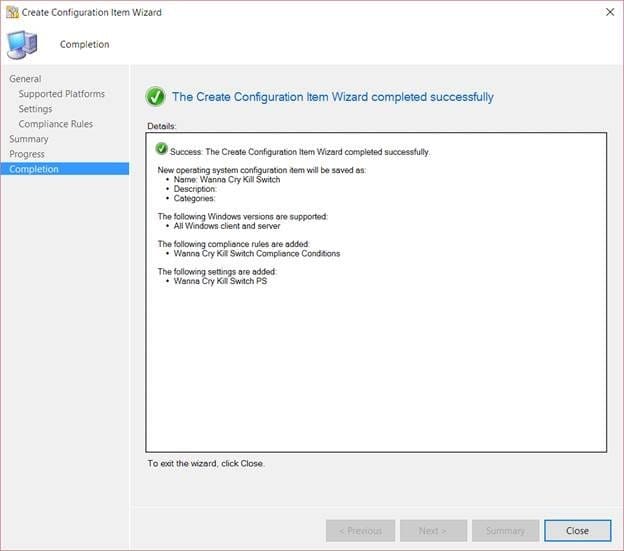Click the 'Success: The Create Configuration Item Wizard' line
This screenshot has width=624, height=551.
[x=300, y=152]
